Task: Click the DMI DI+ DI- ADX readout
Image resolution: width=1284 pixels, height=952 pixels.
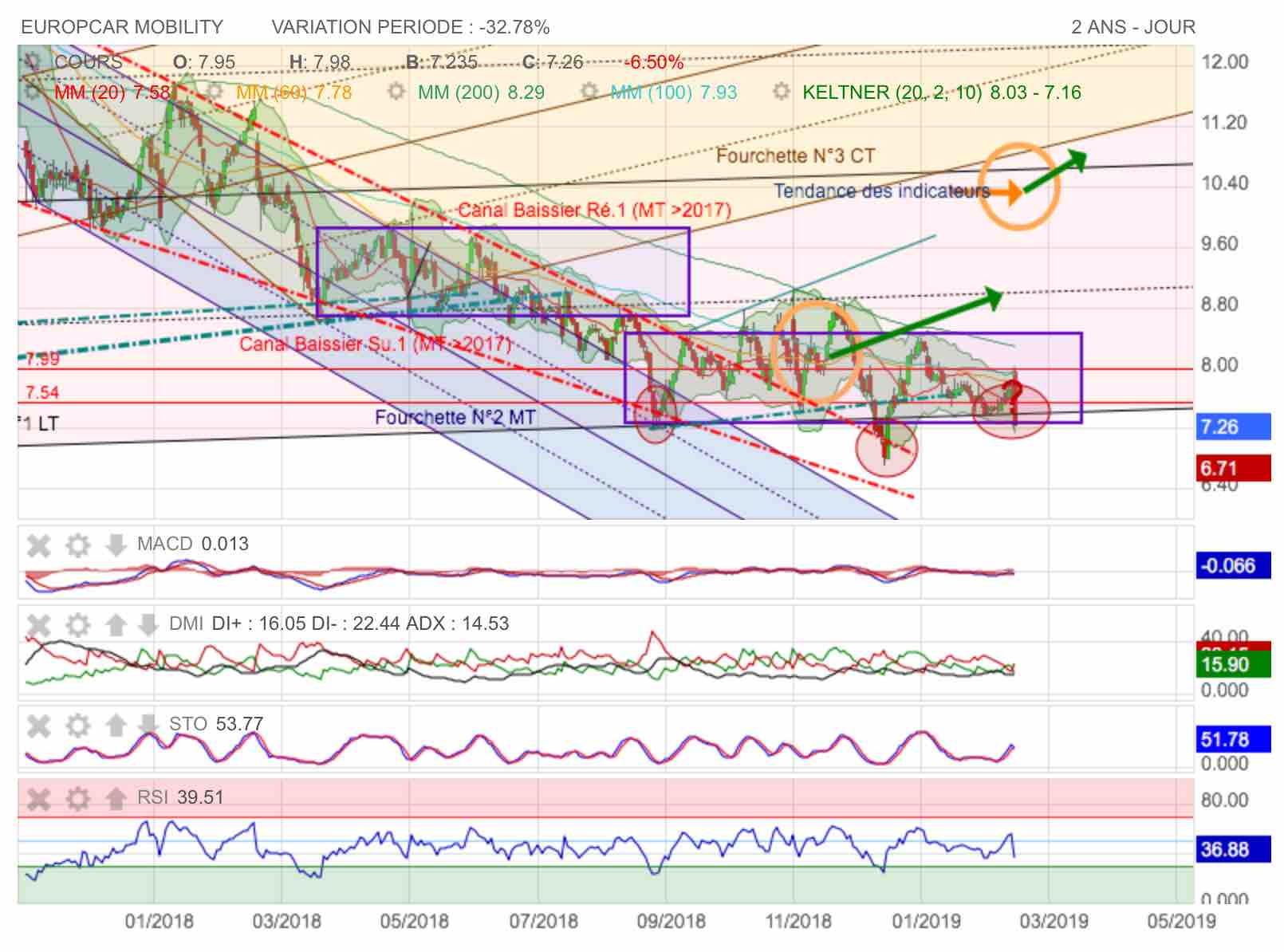Action: 339,624
